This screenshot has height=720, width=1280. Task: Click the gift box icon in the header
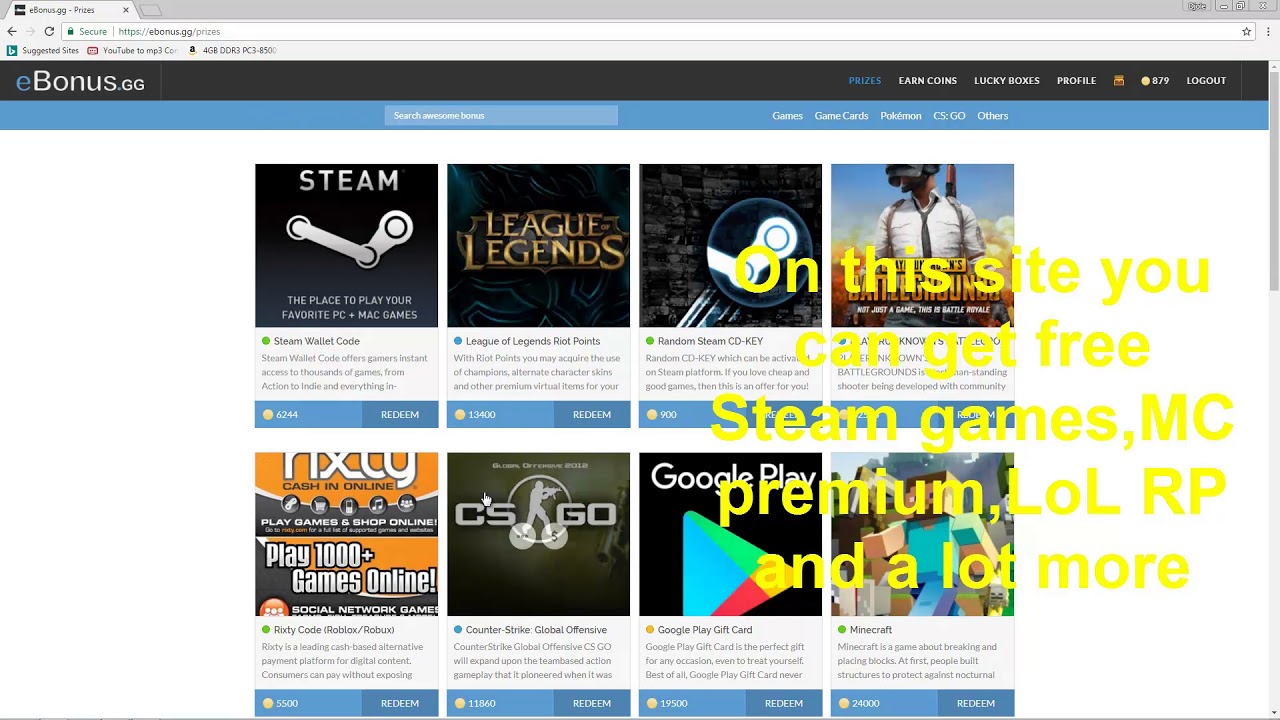pos(1118,80)
